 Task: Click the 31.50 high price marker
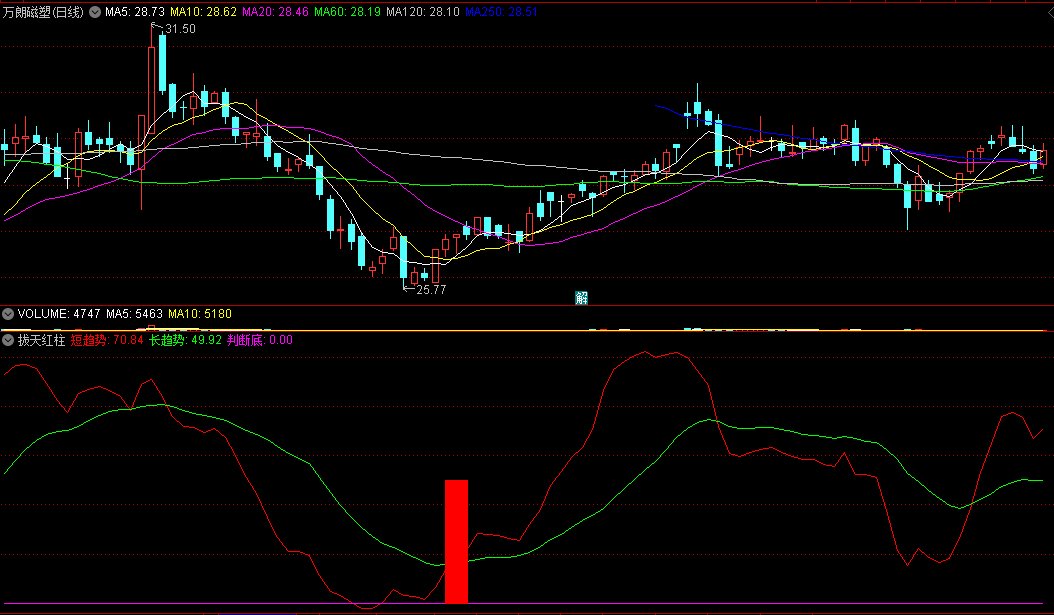[x=180, y=29]
